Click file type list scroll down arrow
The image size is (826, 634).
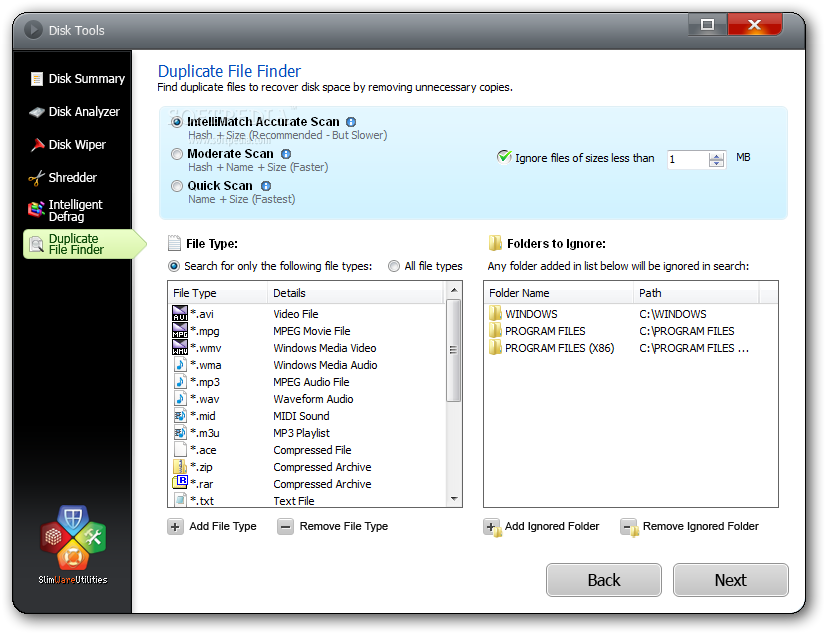point(454,499)
